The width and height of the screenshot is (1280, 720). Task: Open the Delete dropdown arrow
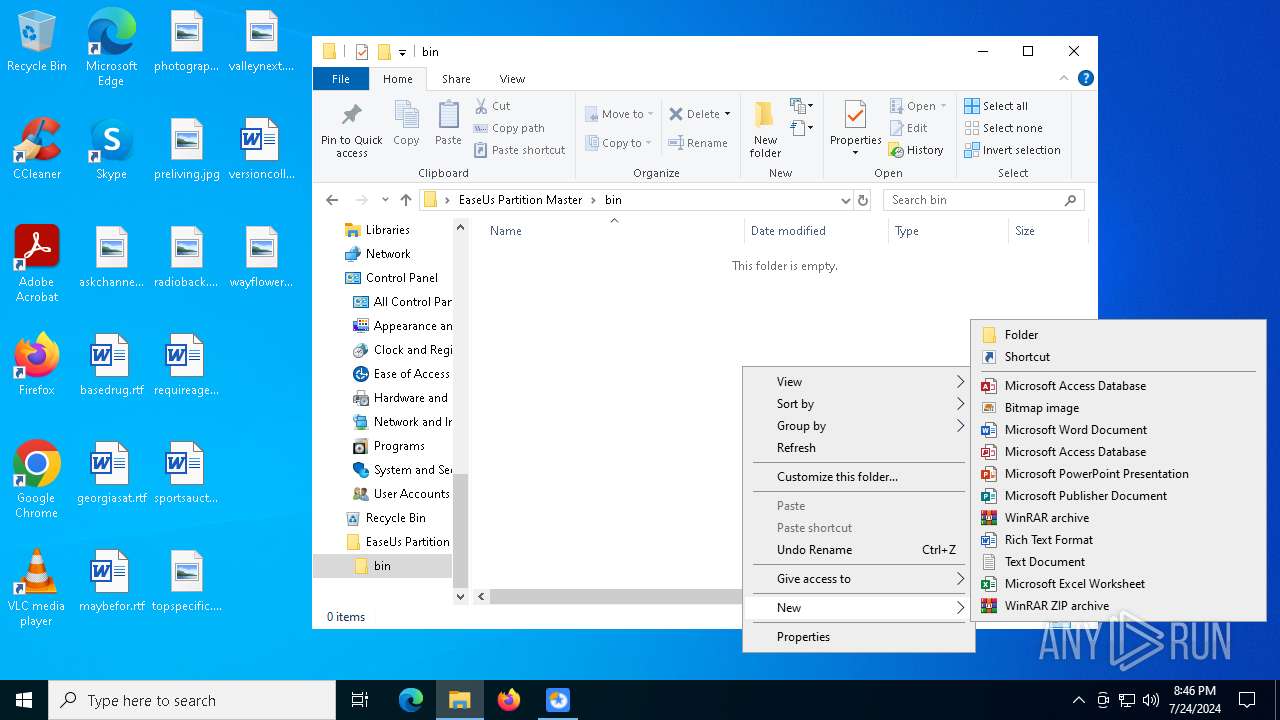point(727,114)
